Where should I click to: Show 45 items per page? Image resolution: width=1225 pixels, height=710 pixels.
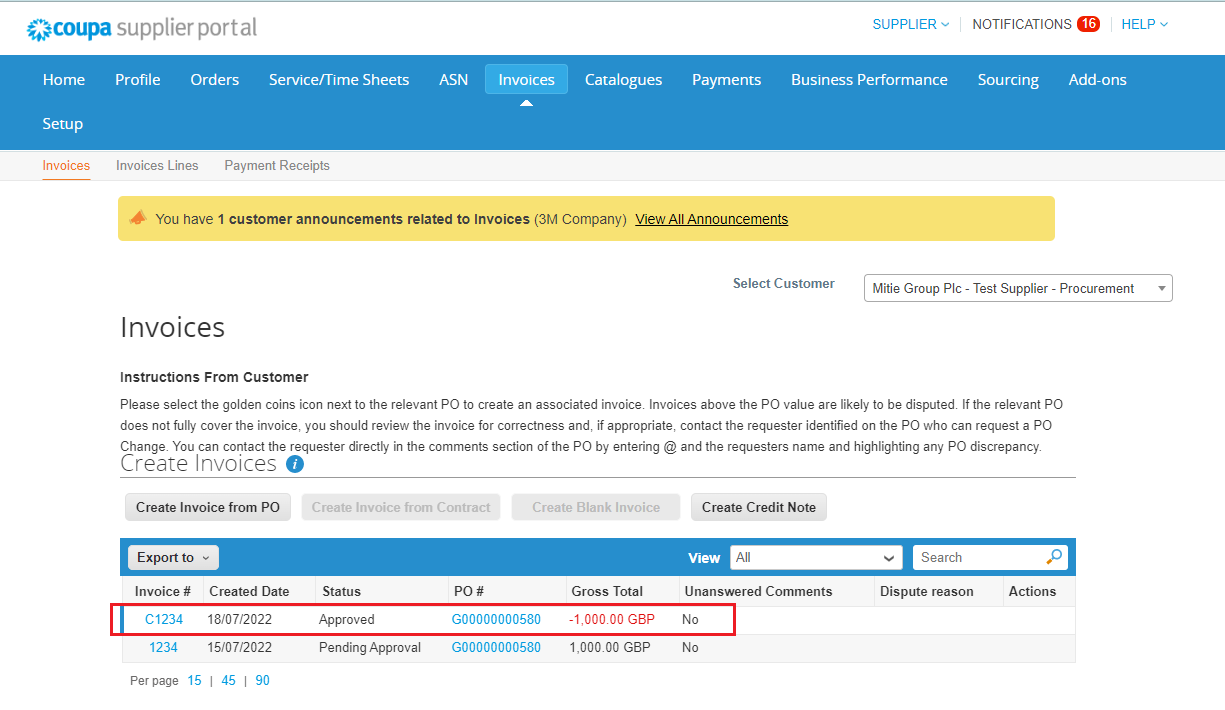(x=228, y=680)
